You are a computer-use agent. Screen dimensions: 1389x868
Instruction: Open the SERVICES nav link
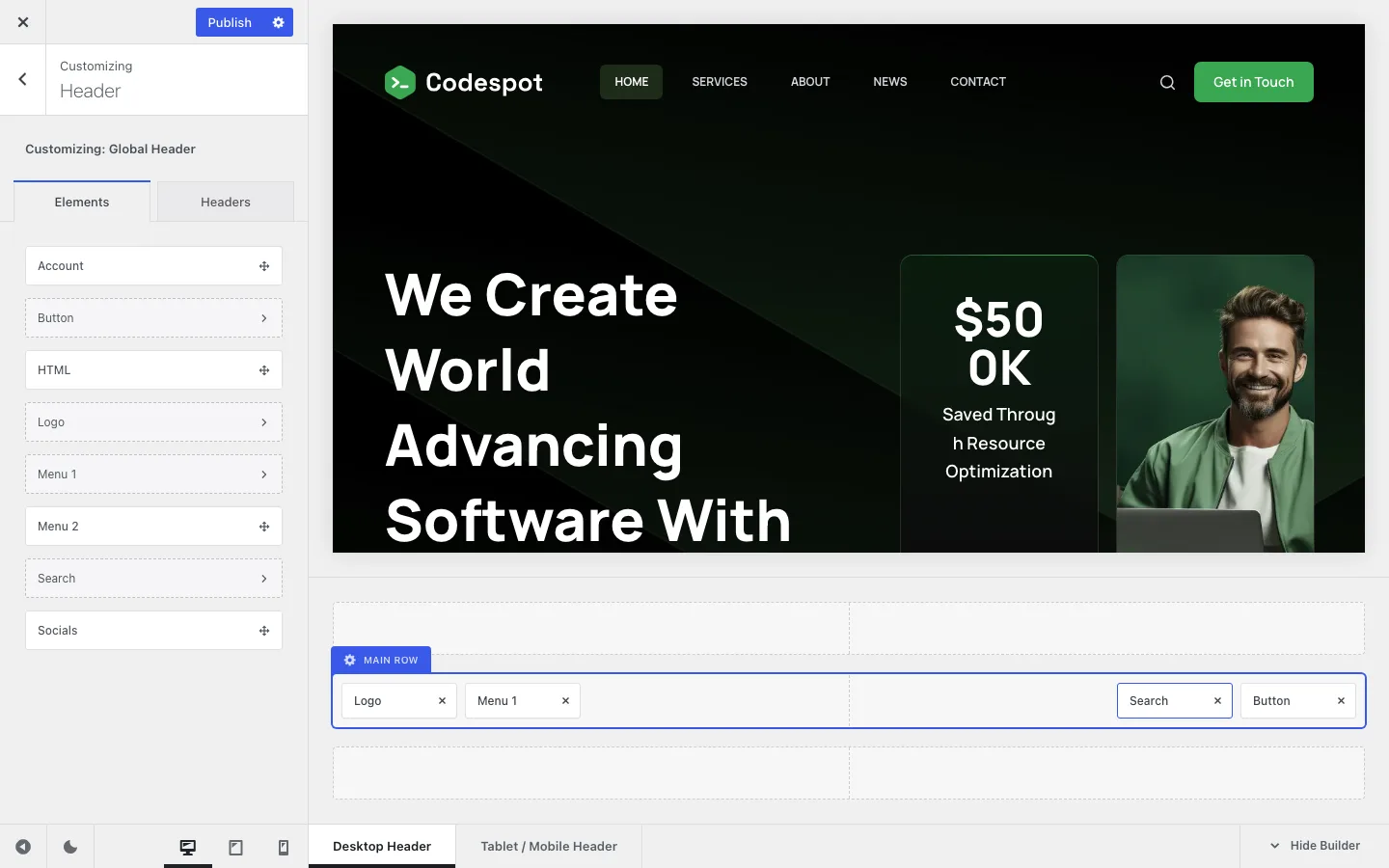click(x=720, y=82)
